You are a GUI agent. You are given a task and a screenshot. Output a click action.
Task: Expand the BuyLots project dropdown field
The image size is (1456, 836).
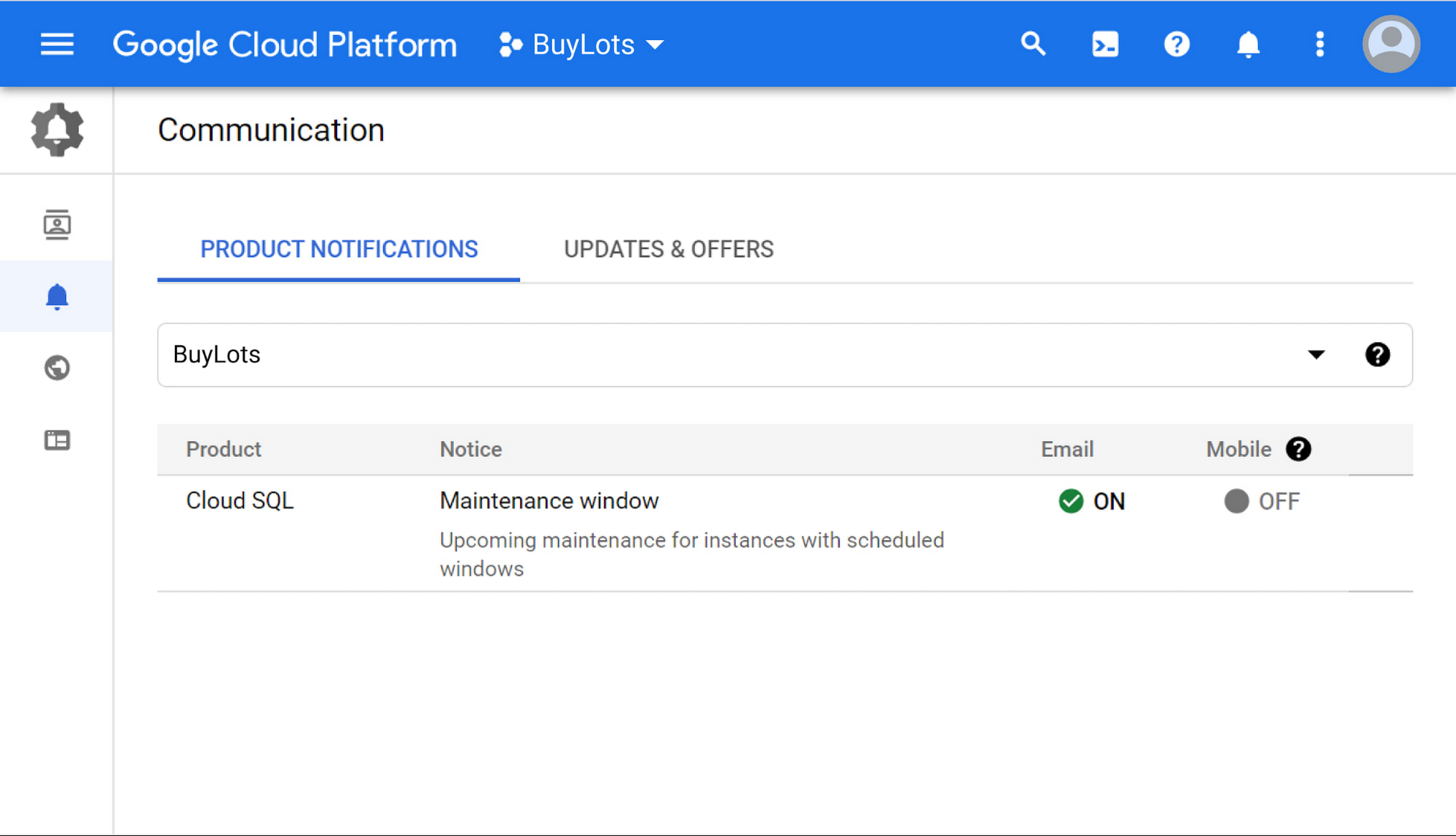click(x=785, y=355)
